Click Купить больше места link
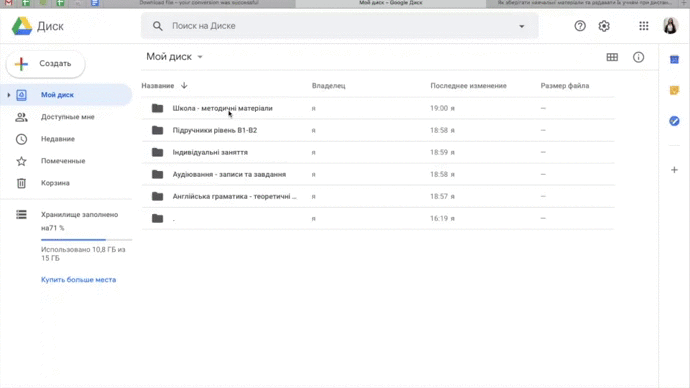The width and height of the screenshot is (690, 388). click(78, 280)
